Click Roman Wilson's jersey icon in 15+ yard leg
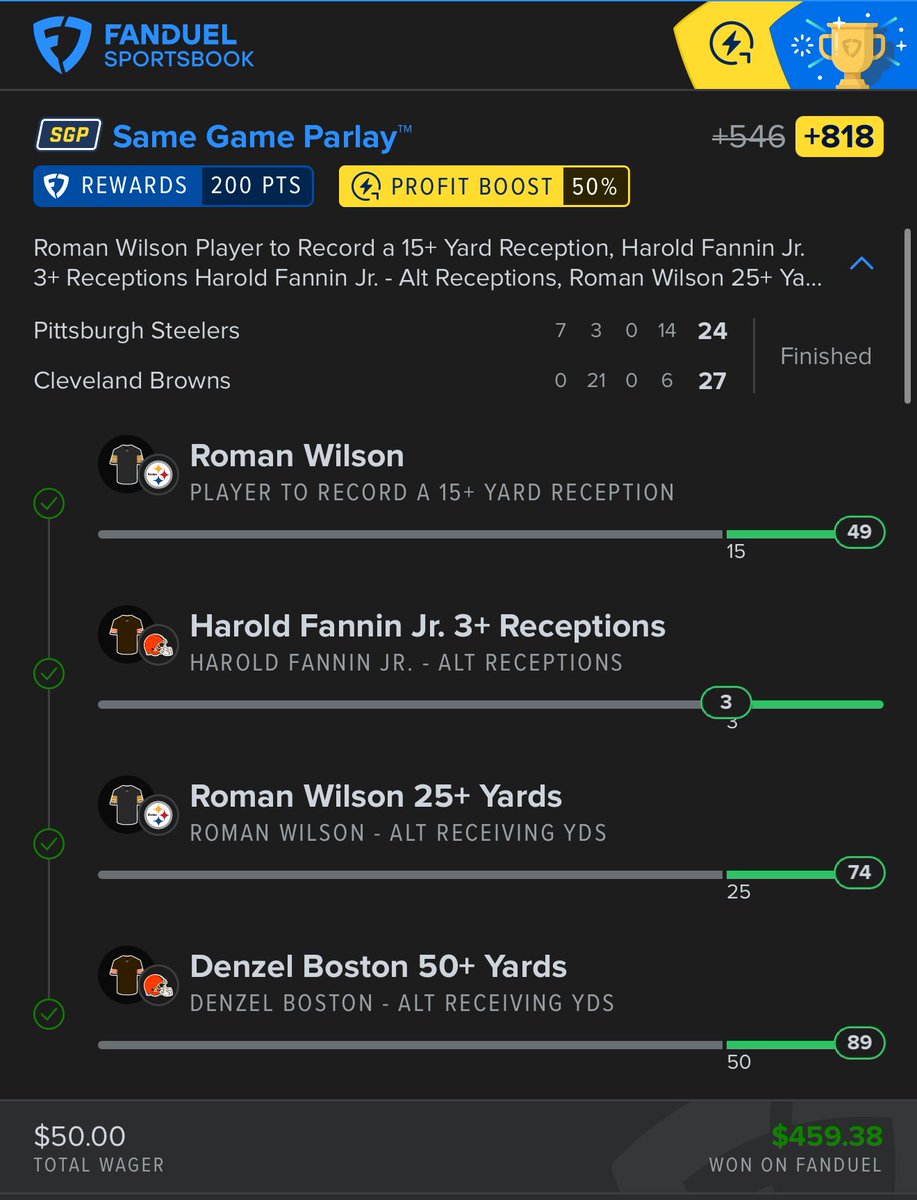Screen dimensions: 917x1200 (x=125, y=463)
